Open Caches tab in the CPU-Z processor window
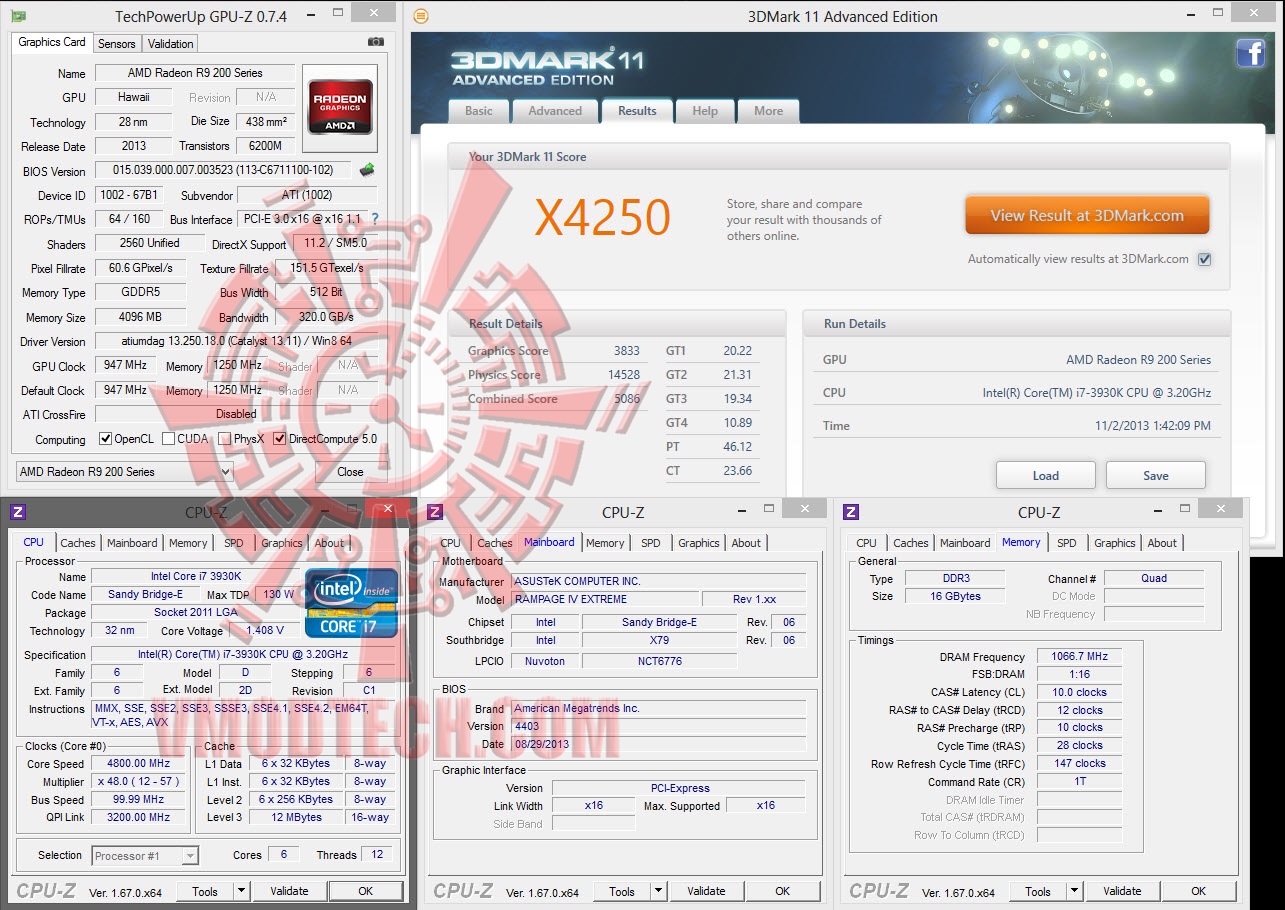Image resolution: width=1285 pixels, height=910 pixels. 78,543
